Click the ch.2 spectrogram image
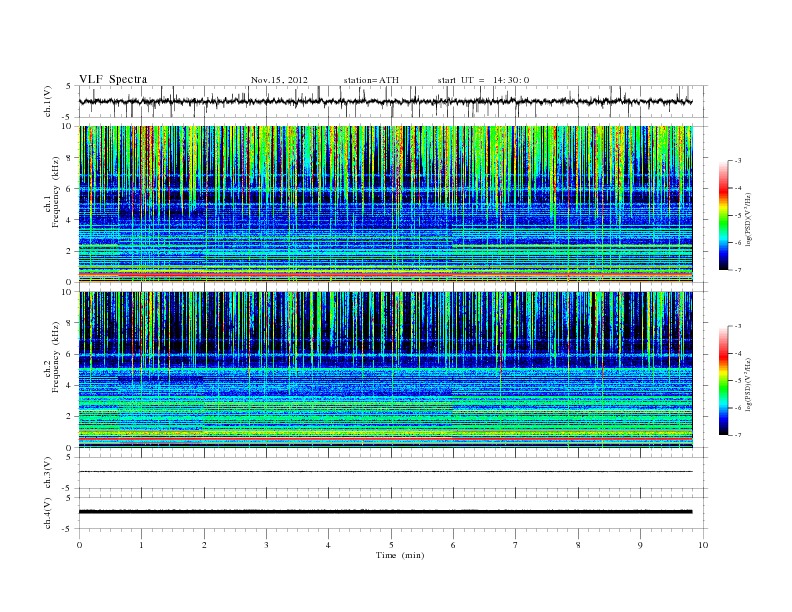The image size is (792, 612). (386, 370)
